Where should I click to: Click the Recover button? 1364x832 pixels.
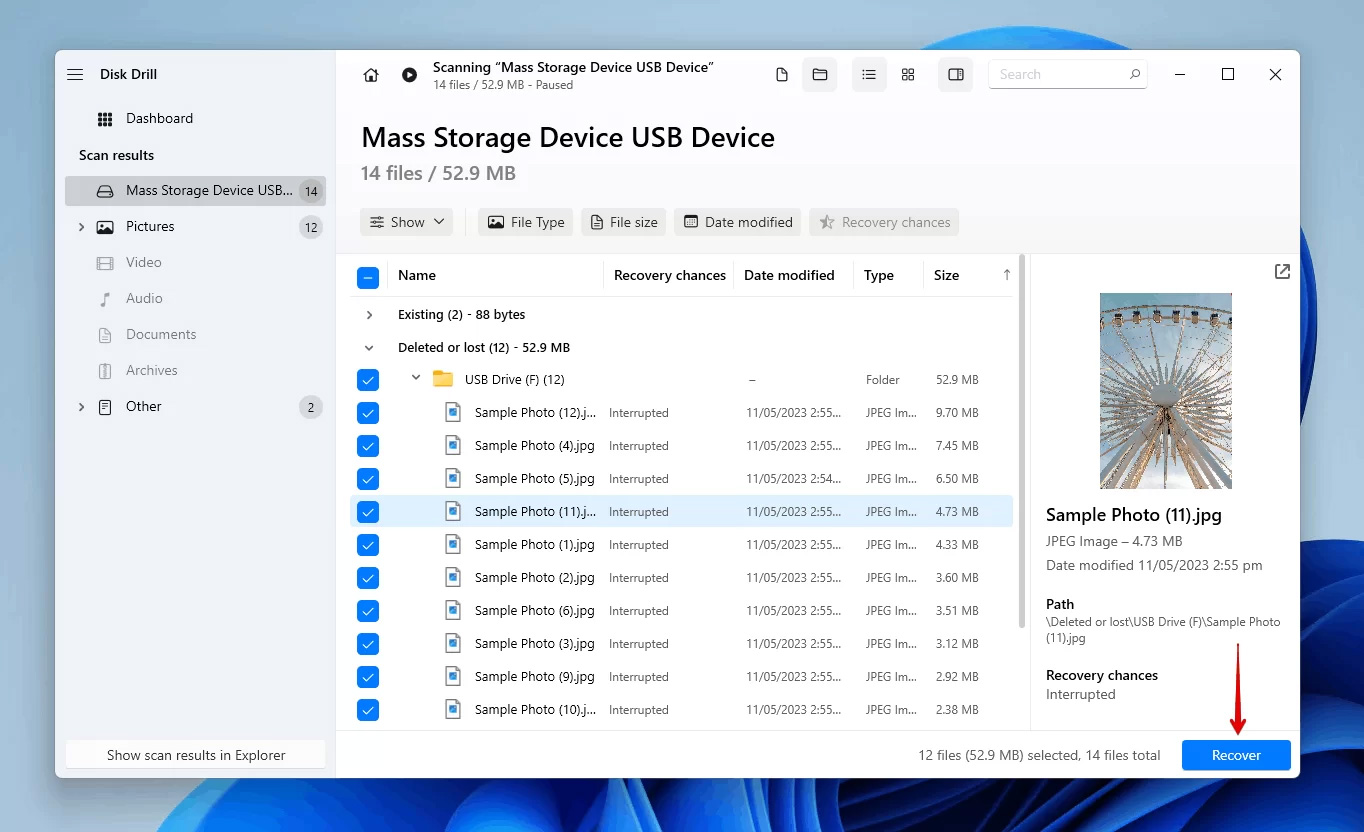[1236, 755]
